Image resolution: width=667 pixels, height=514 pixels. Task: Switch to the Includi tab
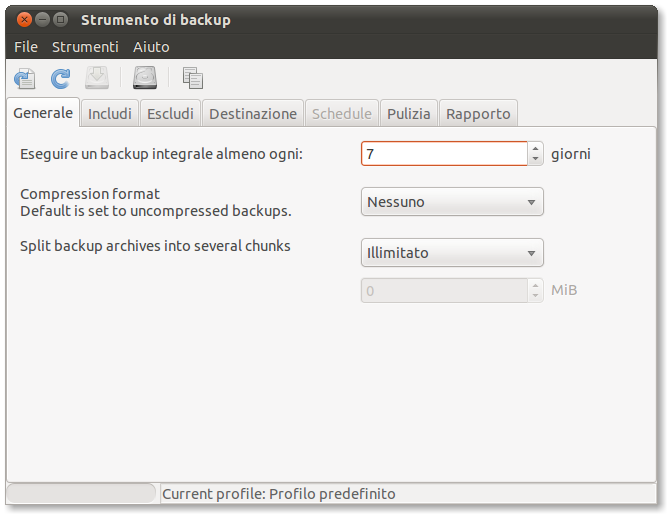click(110, 114)
